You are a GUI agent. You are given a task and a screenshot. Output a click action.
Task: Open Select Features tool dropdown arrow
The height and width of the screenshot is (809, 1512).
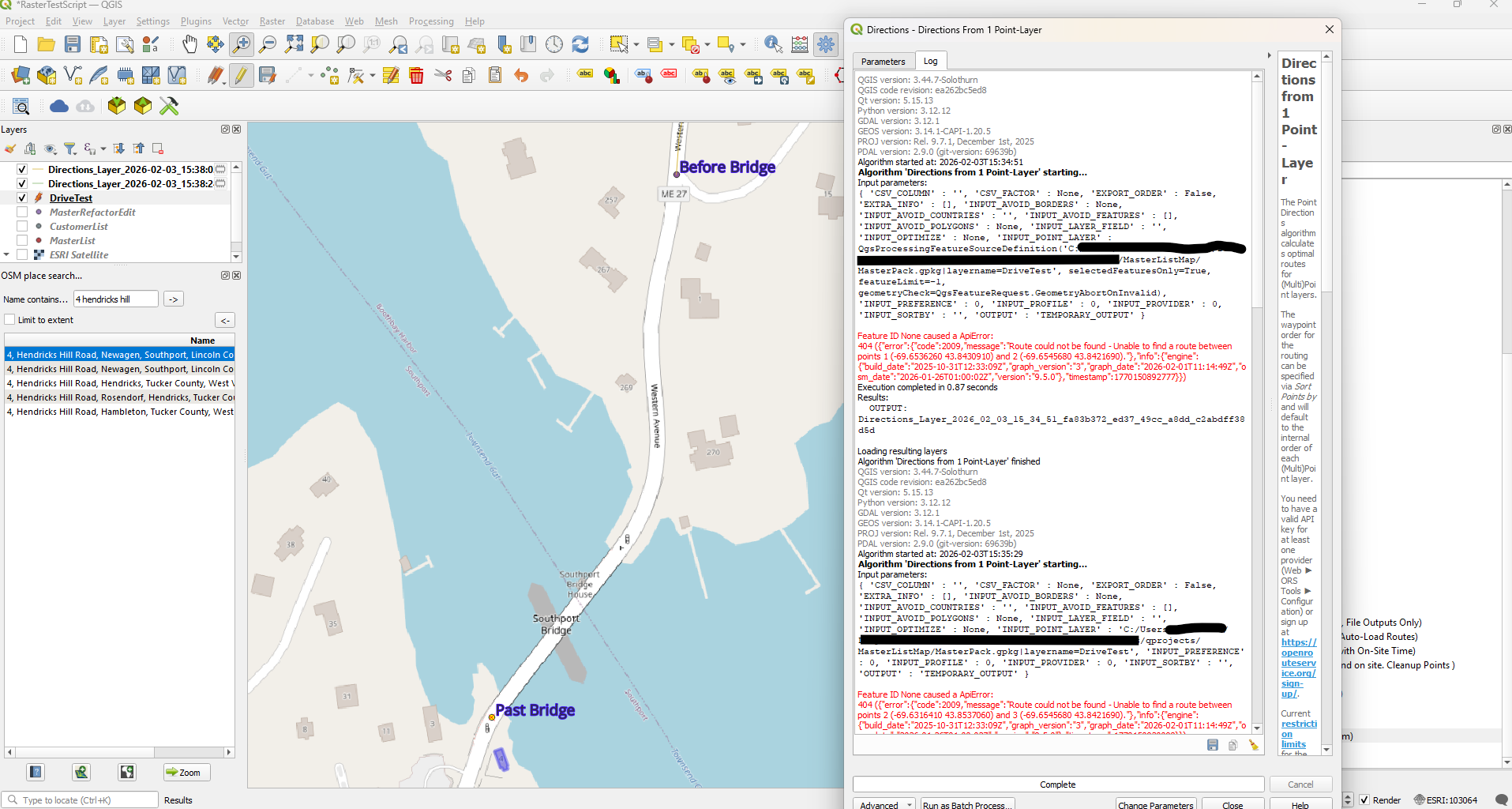tap(636, 45)
